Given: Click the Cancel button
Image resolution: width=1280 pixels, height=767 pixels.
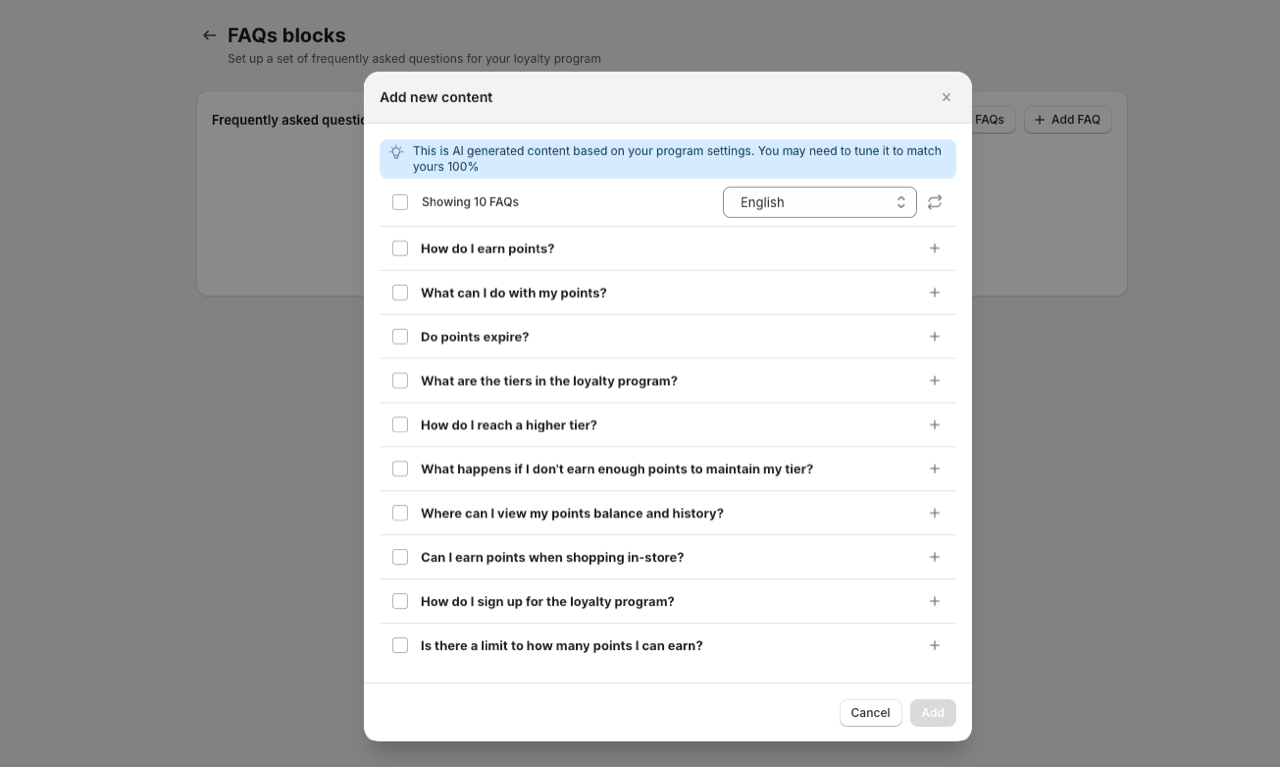Looking at the screenshot, I should point(871,713).
